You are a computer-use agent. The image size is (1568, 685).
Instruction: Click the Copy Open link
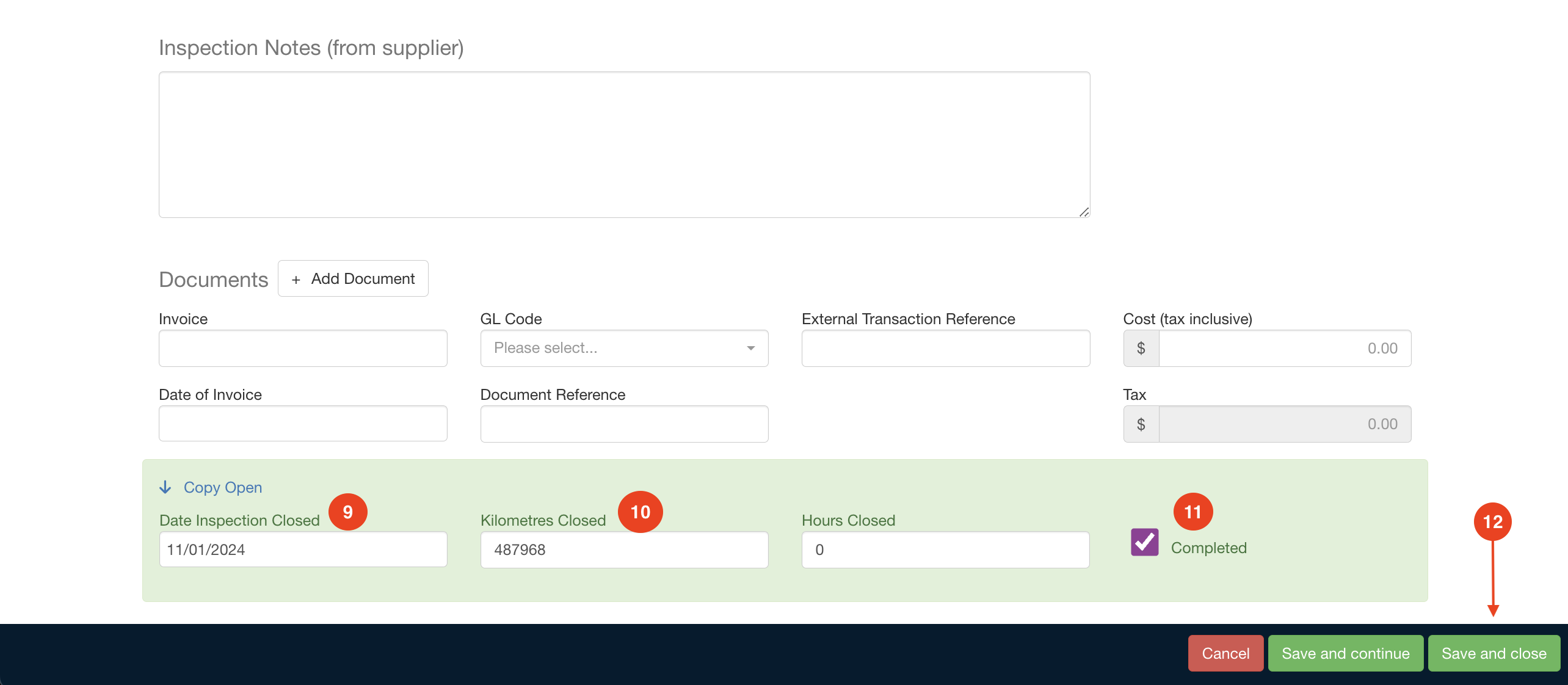tap(222, 487)
